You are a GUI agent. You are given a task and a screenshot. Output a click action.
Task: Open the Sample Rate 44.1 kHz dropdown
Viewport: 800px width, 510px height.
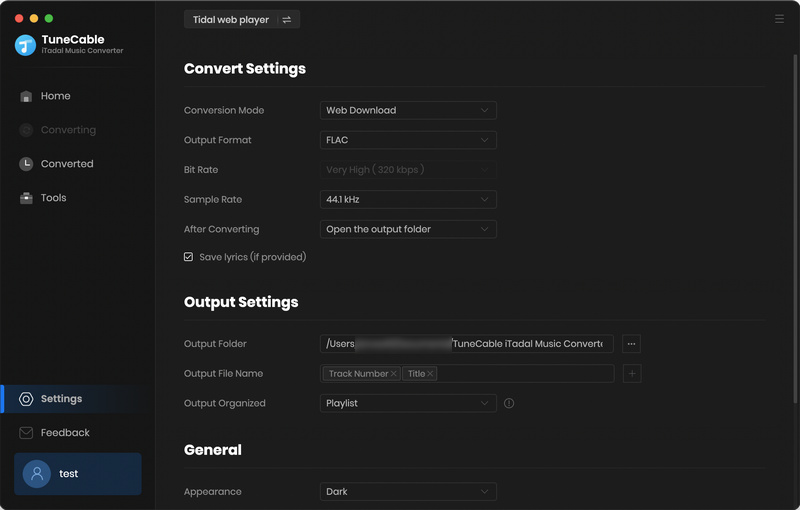click(408, 199)
